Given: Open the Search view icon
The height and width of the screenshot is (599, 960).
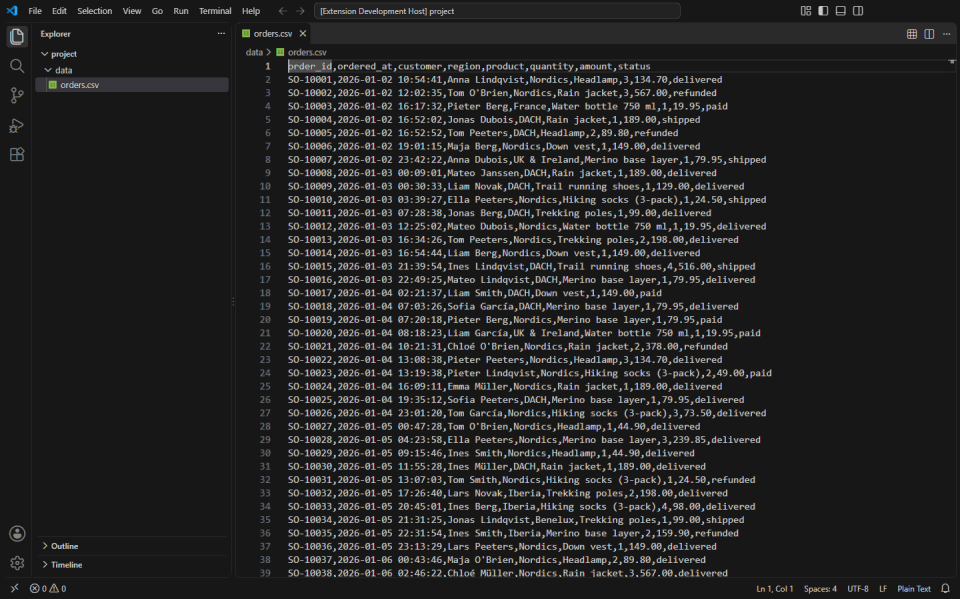Looking at the screenshot, I should pyautogui.click(x=17, y=66).
